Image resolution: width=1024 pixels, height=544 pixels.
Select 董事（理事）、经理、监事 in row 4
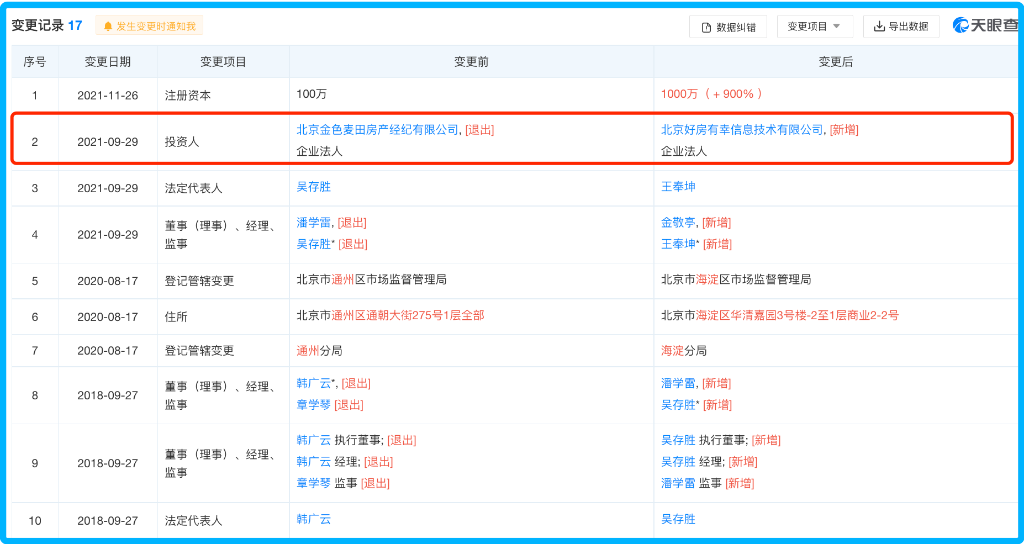coord(220,234)
